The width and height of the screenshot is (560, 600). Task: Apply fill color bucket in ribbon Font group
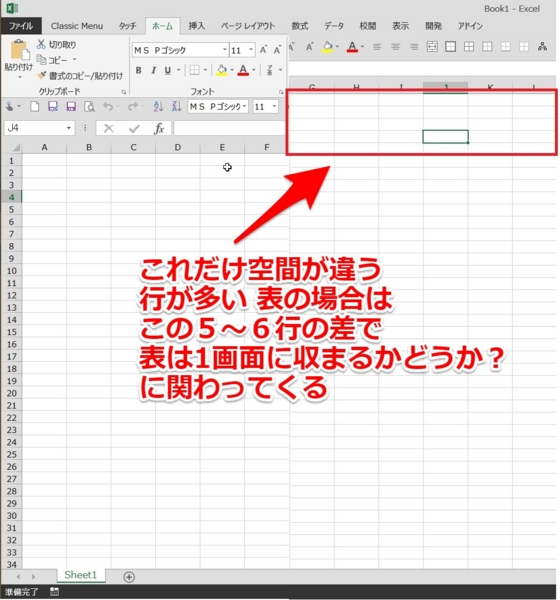(x=222, y=70)
